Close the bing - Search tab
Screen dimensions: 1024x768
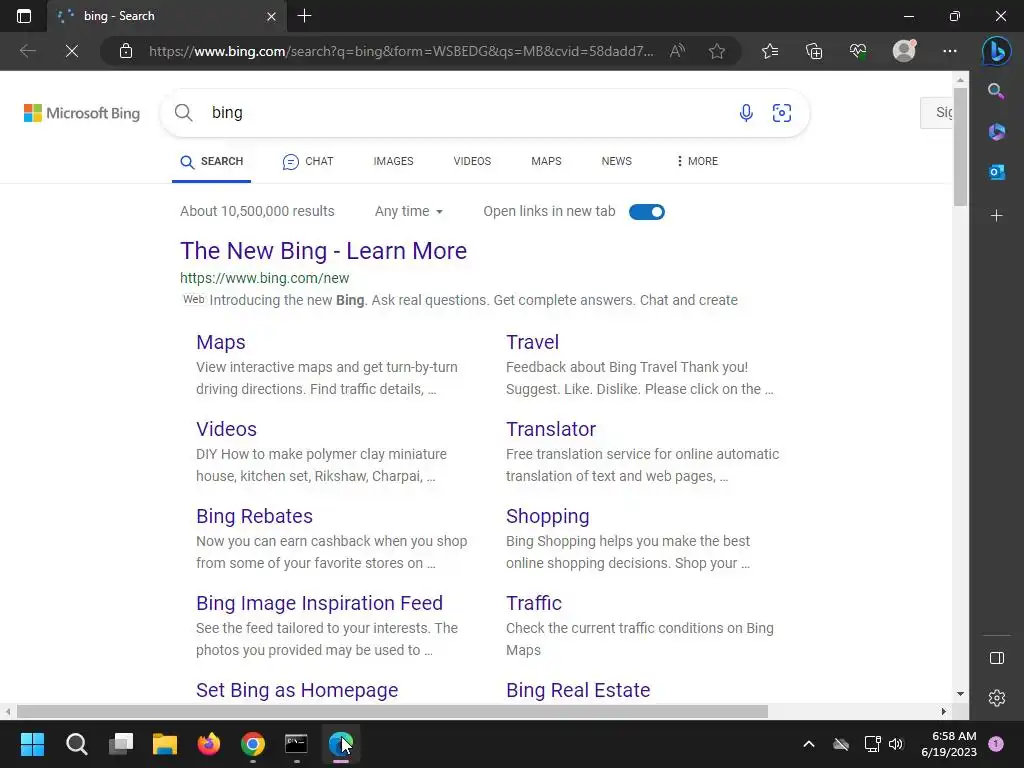click(x=271, y=16)
